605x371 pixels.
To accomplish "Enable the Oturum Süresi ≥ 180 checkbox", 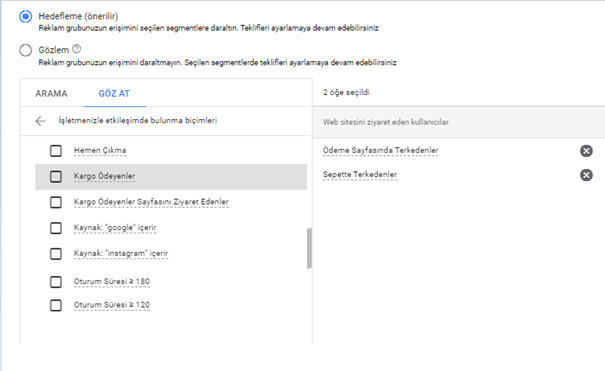I will point(56,282).
